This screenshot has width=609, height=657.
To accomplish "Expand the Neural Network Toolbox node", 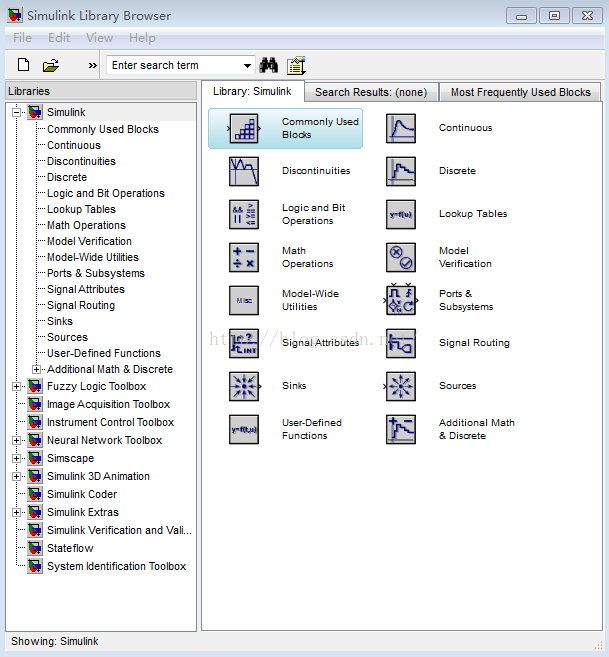I will coord(16,440).
